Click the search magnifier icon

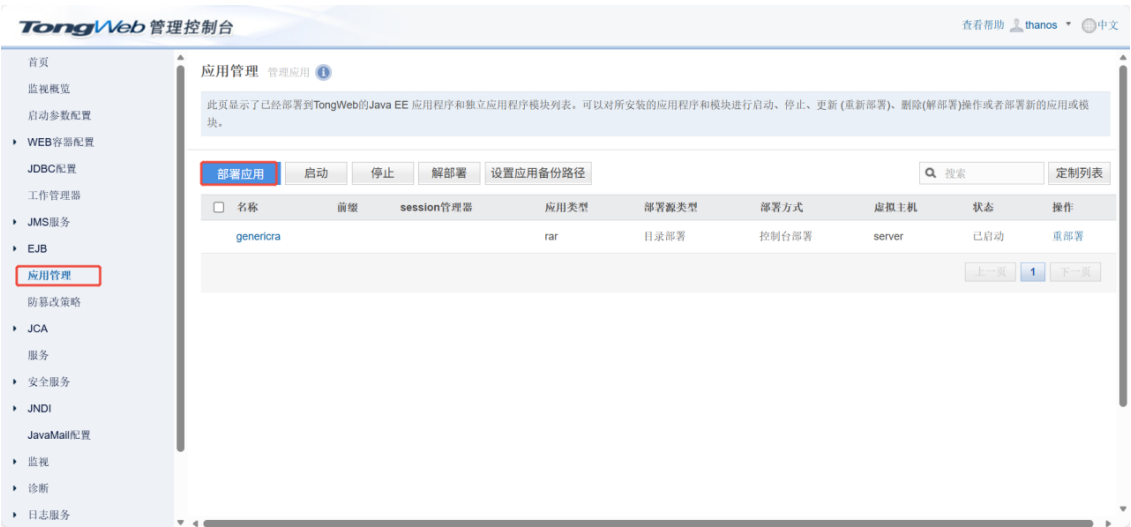click(931, 173)
